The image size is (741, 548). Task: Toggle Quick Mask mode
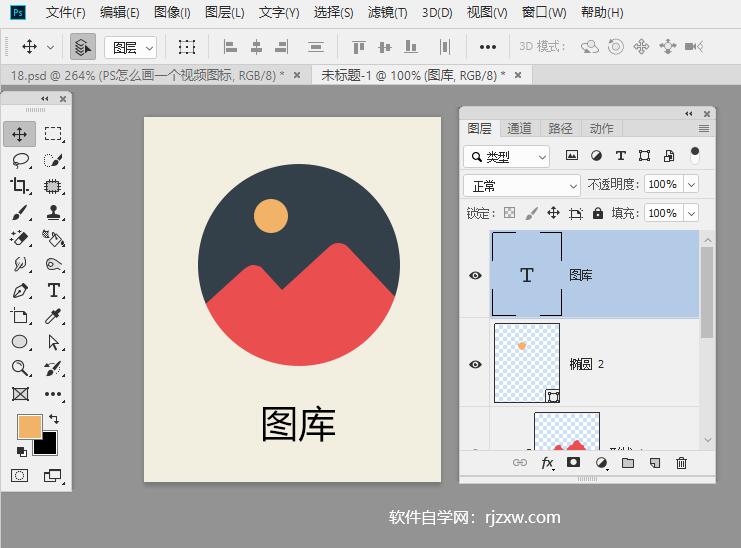pos(19,475)
